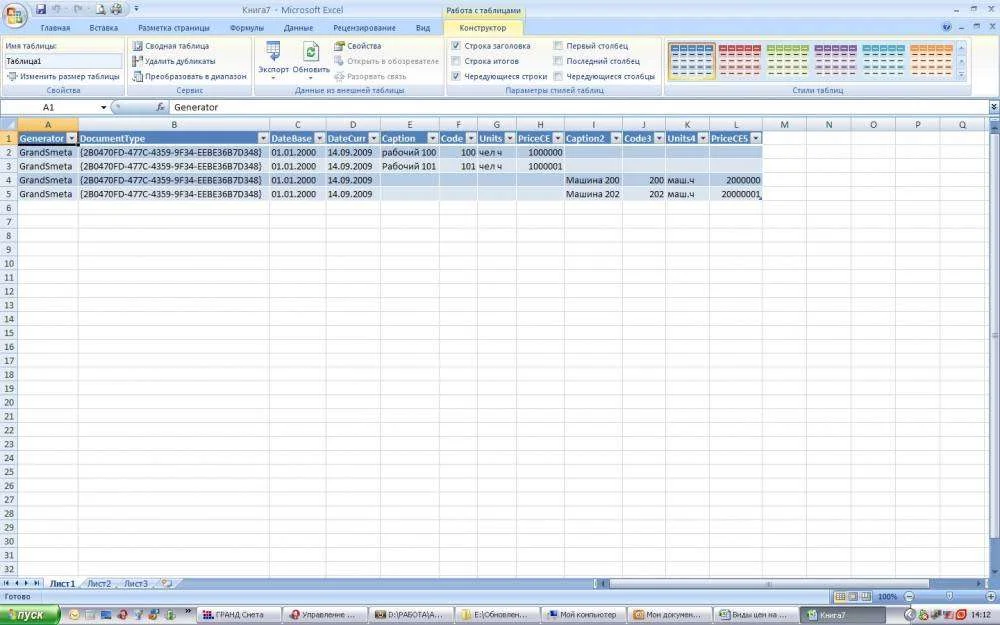Viewport: 1000px width, 625px height.
Task: Click the Save icon in quick access toolbar
Action: 41,9
